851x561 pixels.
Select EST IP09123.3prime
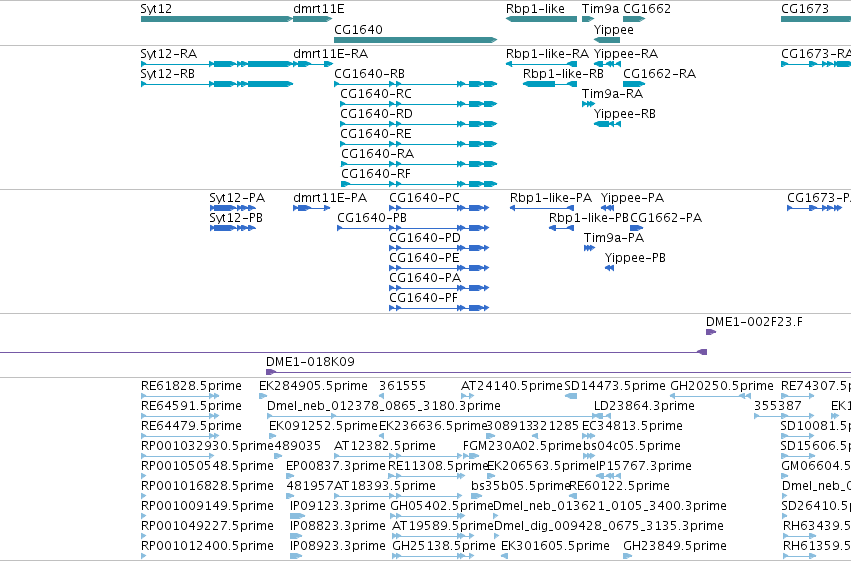297,517
